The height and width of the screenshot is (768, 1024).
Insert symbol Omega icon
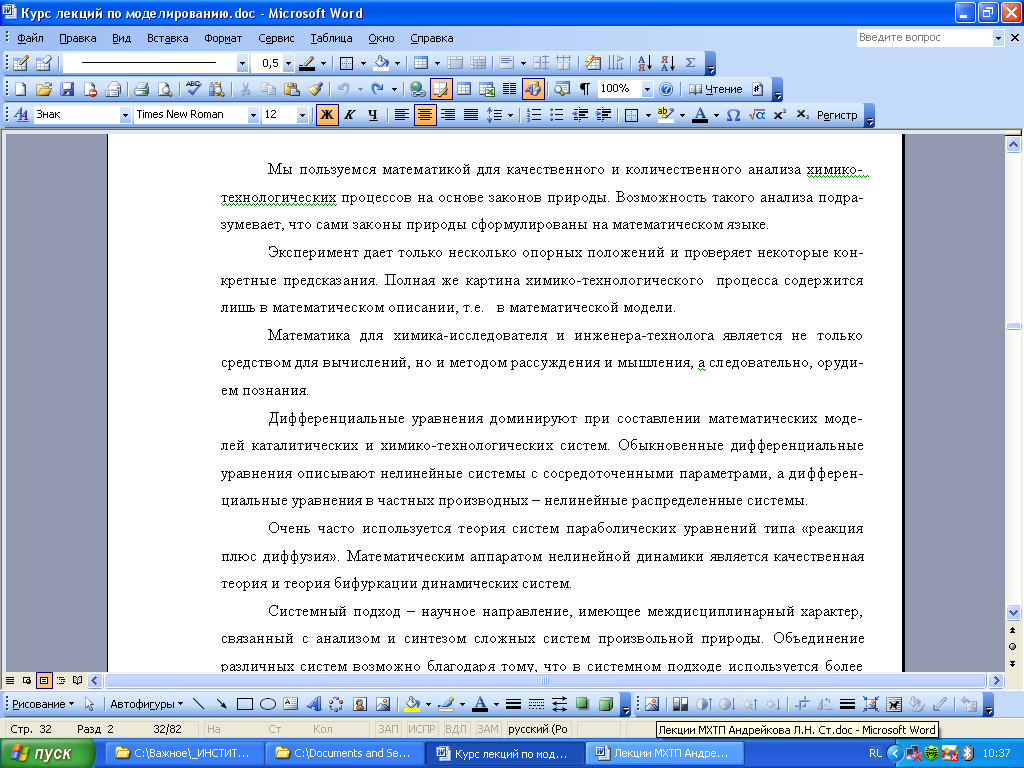733,115
